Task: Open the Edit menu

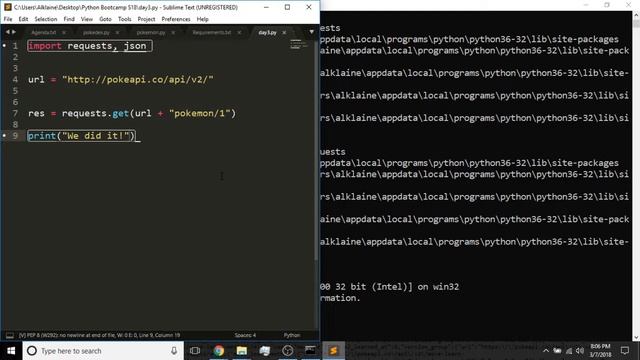Action: pos(23,19)
